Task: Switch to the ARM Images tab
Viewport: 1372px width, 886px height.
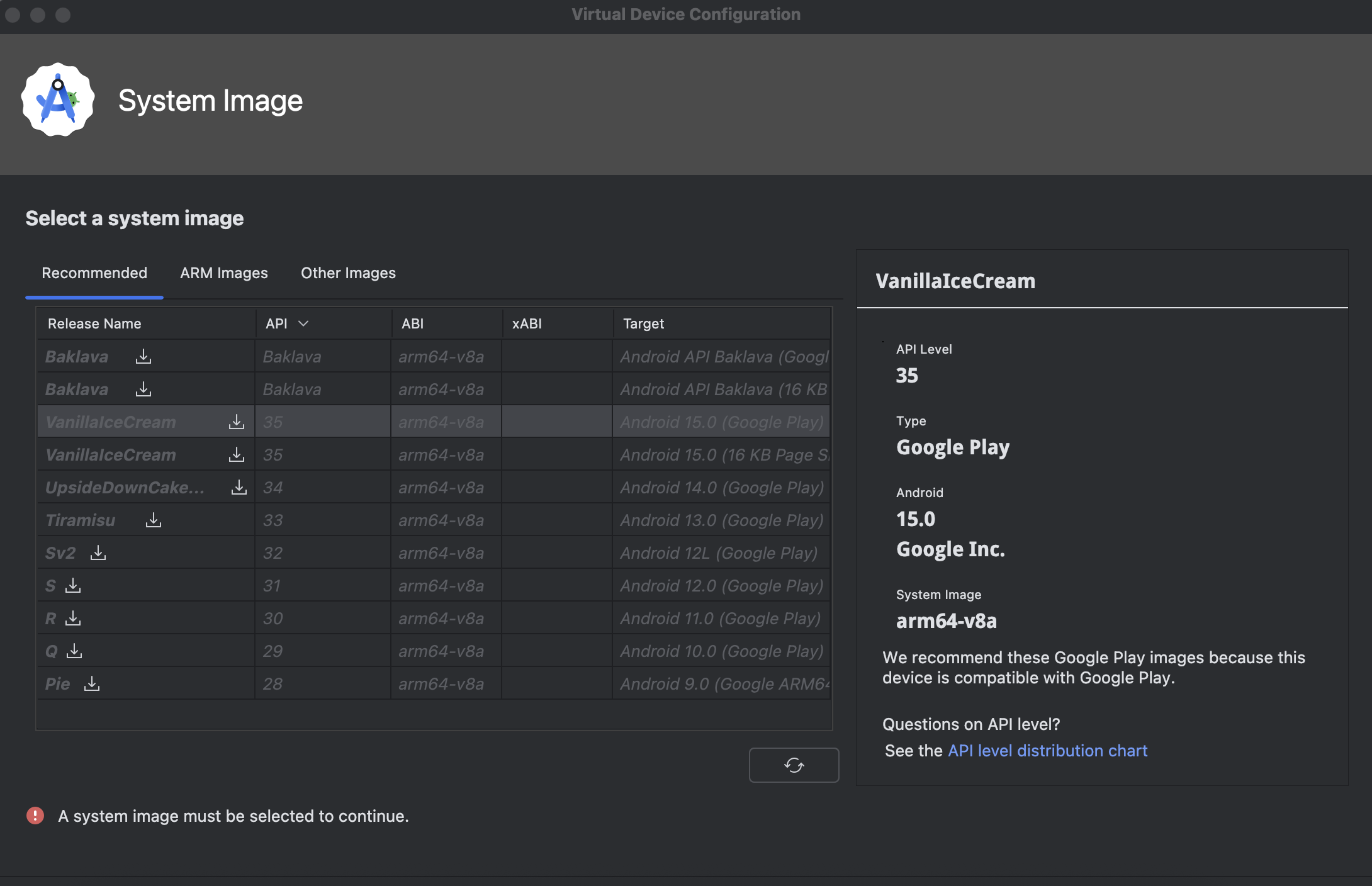Action: coord(224,273)
